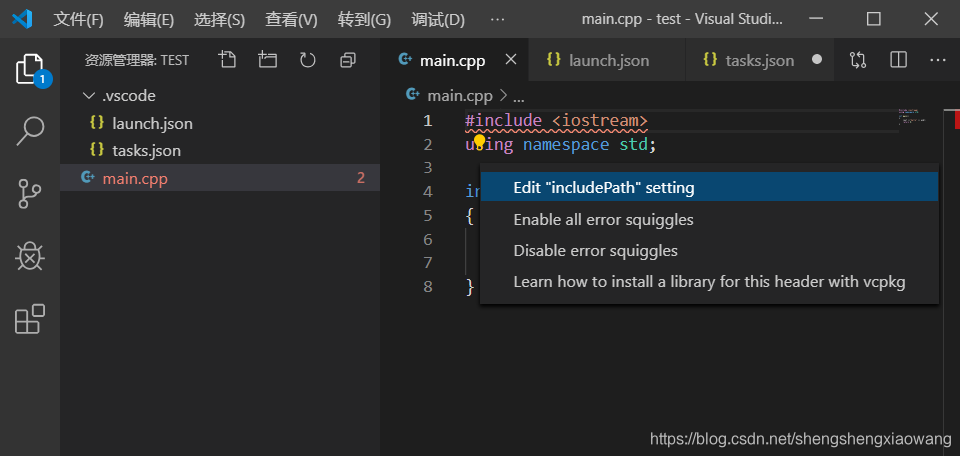Click the New Folder icon in explorer header
Screen dimensions: 961x458
(x=267, y=60)
